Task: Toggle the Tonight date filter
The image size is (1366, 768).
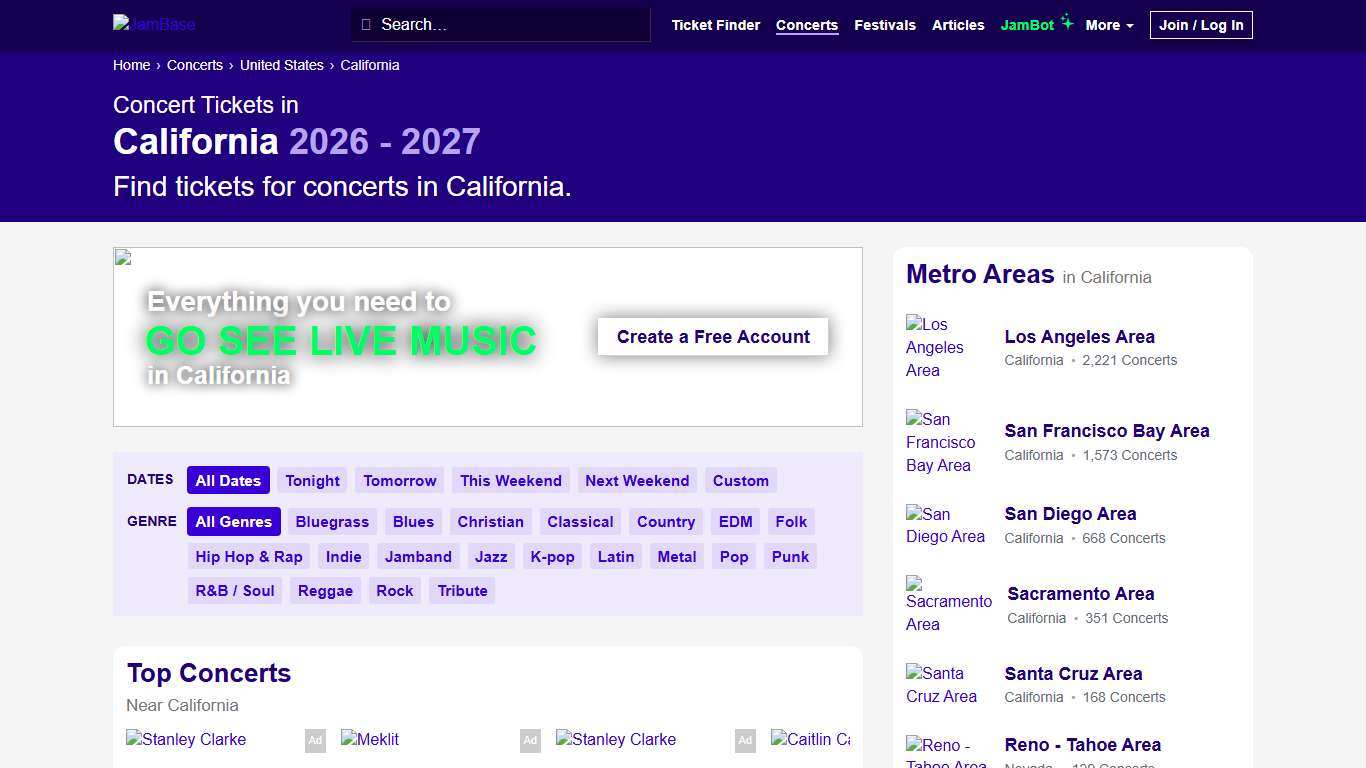Action: click(x=312, y=480)
